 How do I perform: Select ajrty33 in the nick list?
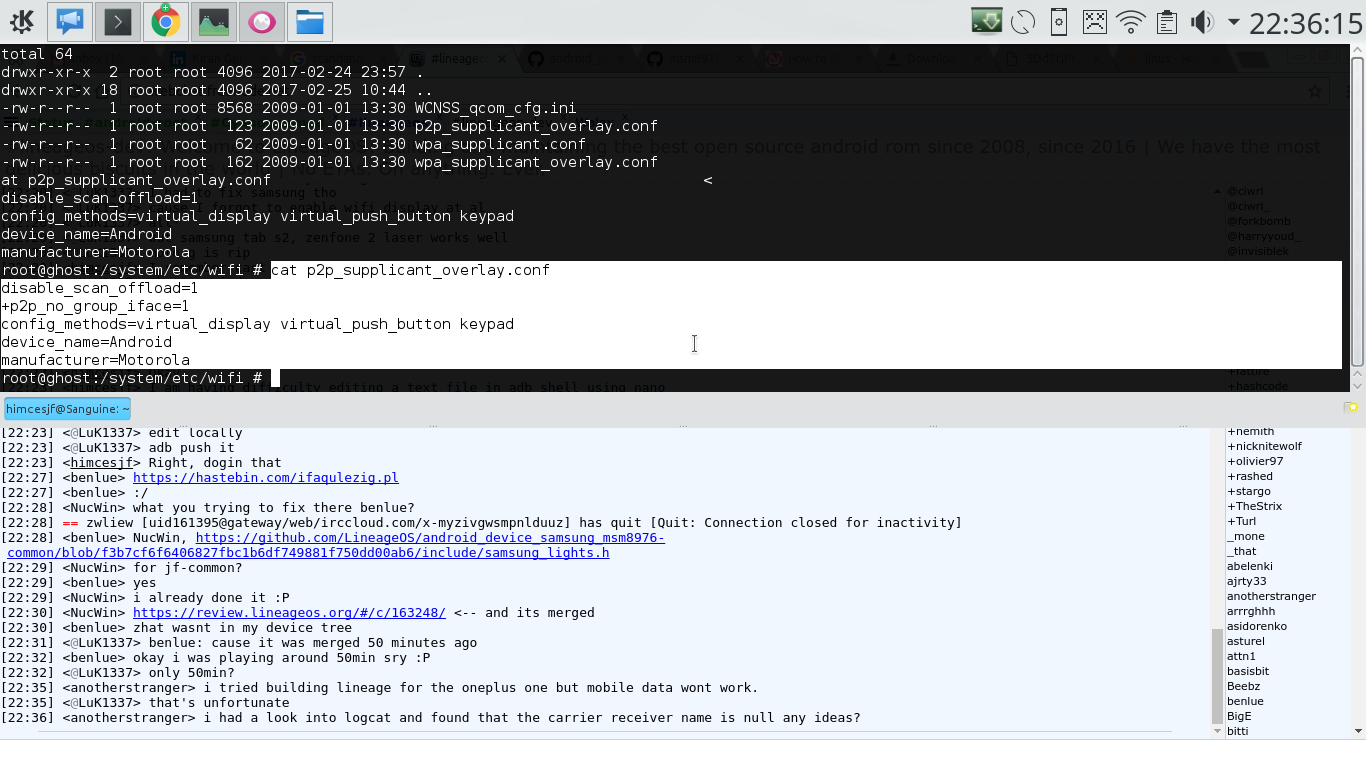1247,581
